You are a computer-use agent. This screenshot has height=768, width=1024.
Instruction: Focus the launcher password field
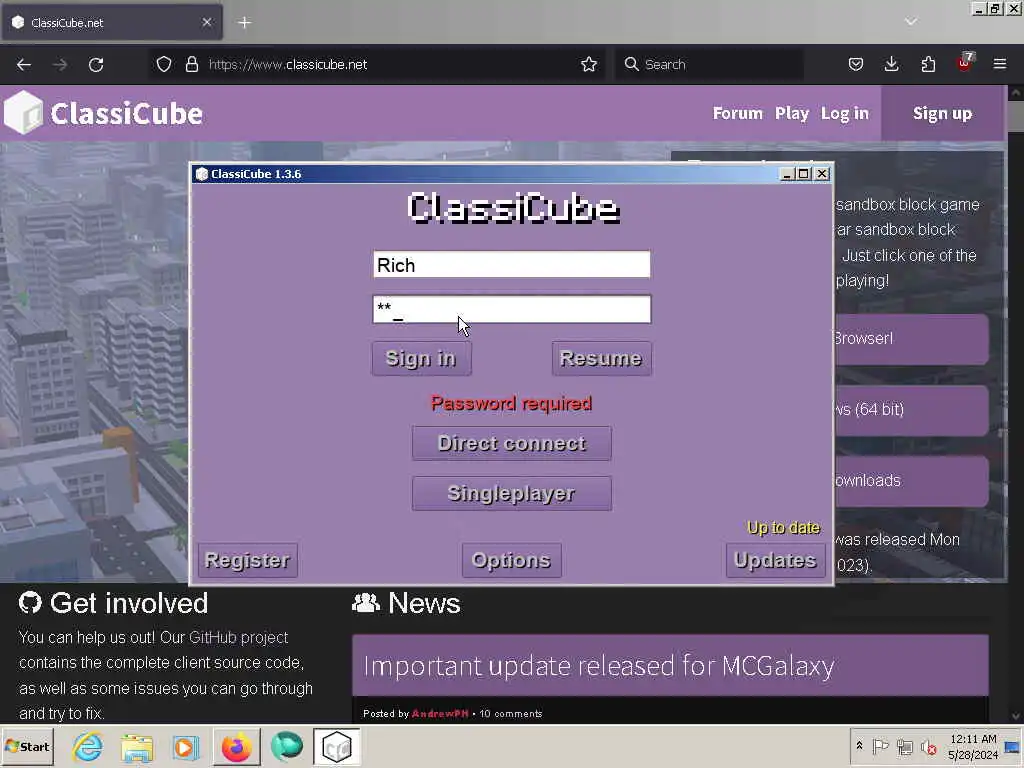tap(511, 309)
